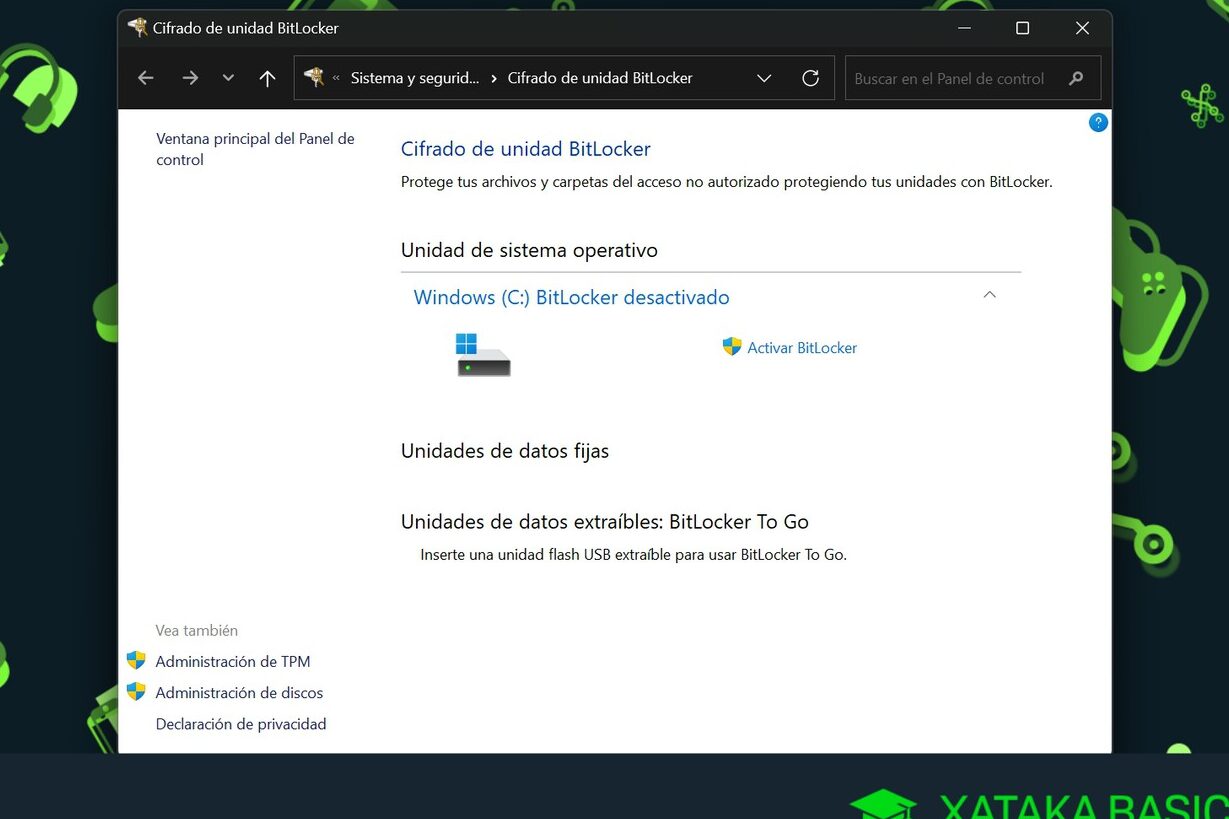
Task: Click the shield icon beside Administración de TPM
Action: click(137, 660)
